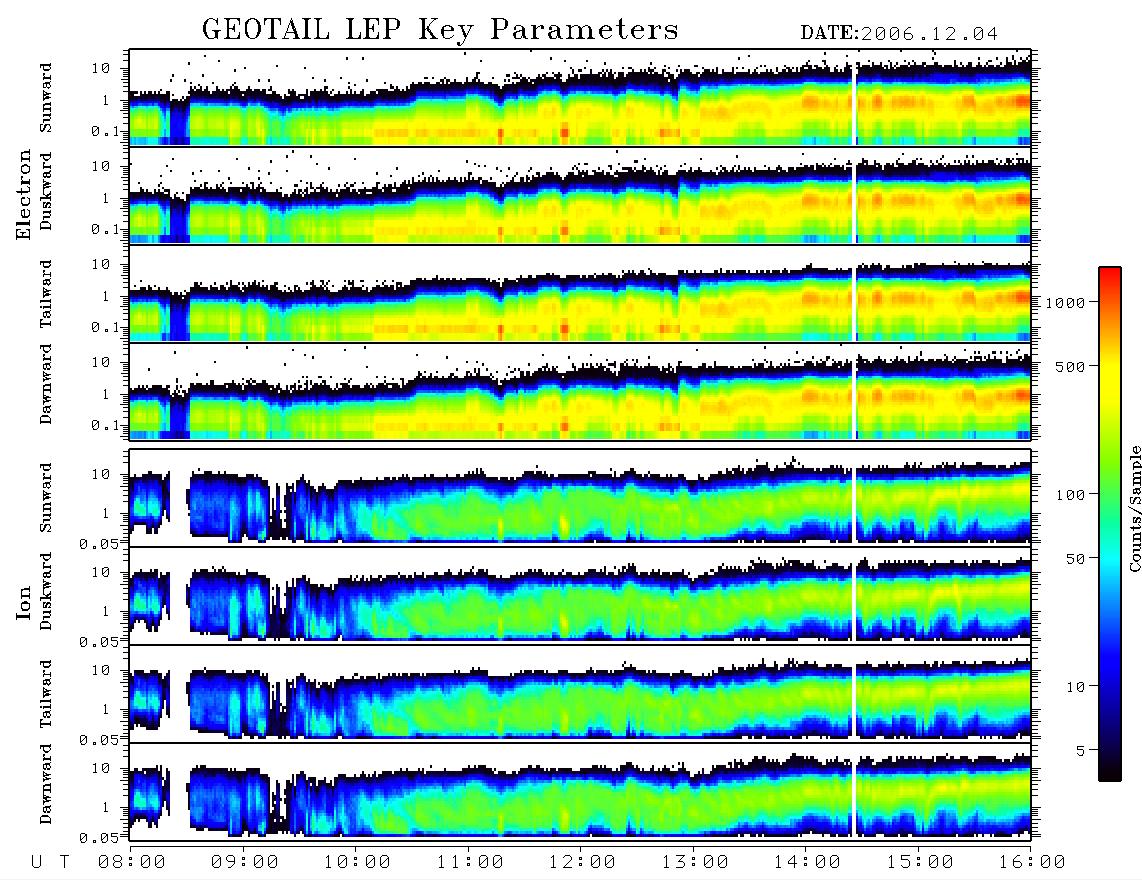Click the 0.05 tick of Ion Dawnward panel
Image resolution: width=1142 pixels, height=880 pixels.
[100, 838]
